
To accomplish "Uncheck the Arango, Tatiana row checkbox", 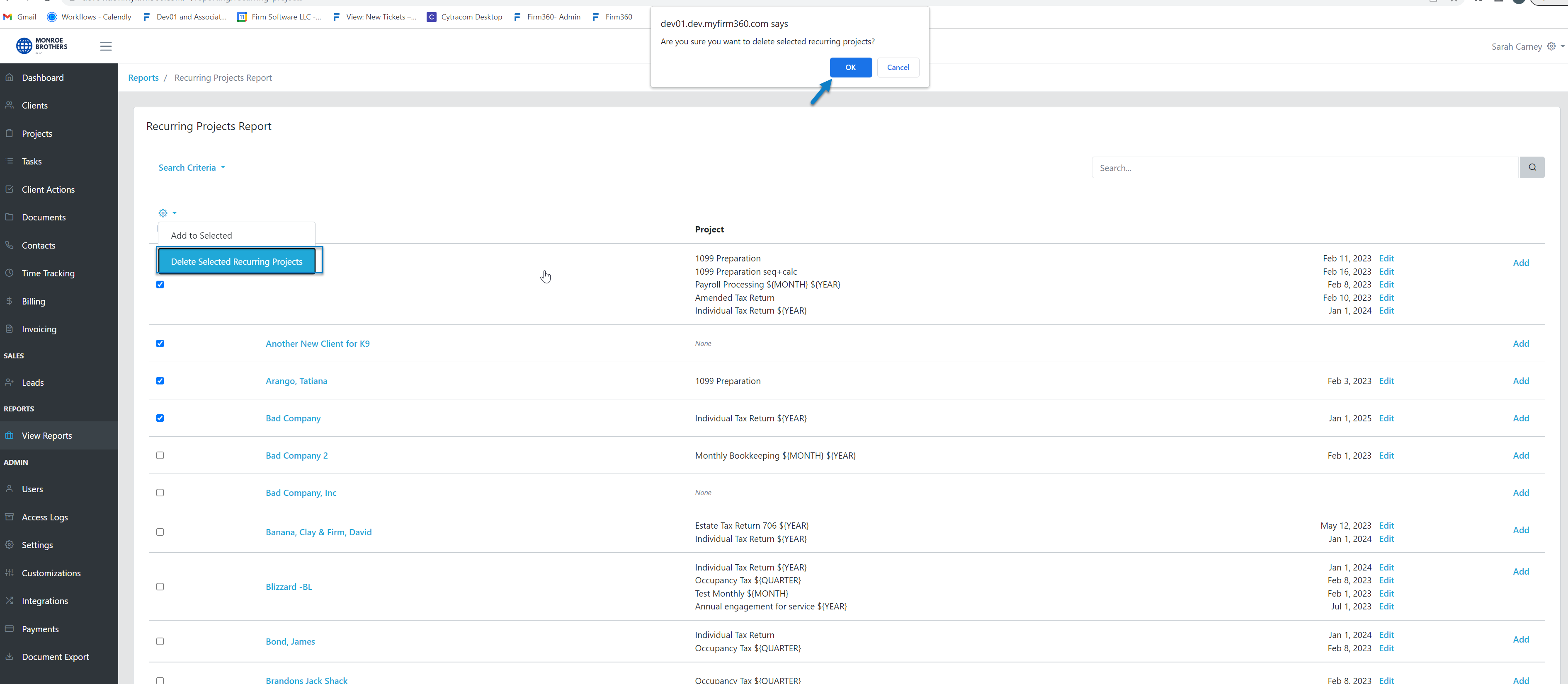I will pyautogui.click(x=160, y=381).
